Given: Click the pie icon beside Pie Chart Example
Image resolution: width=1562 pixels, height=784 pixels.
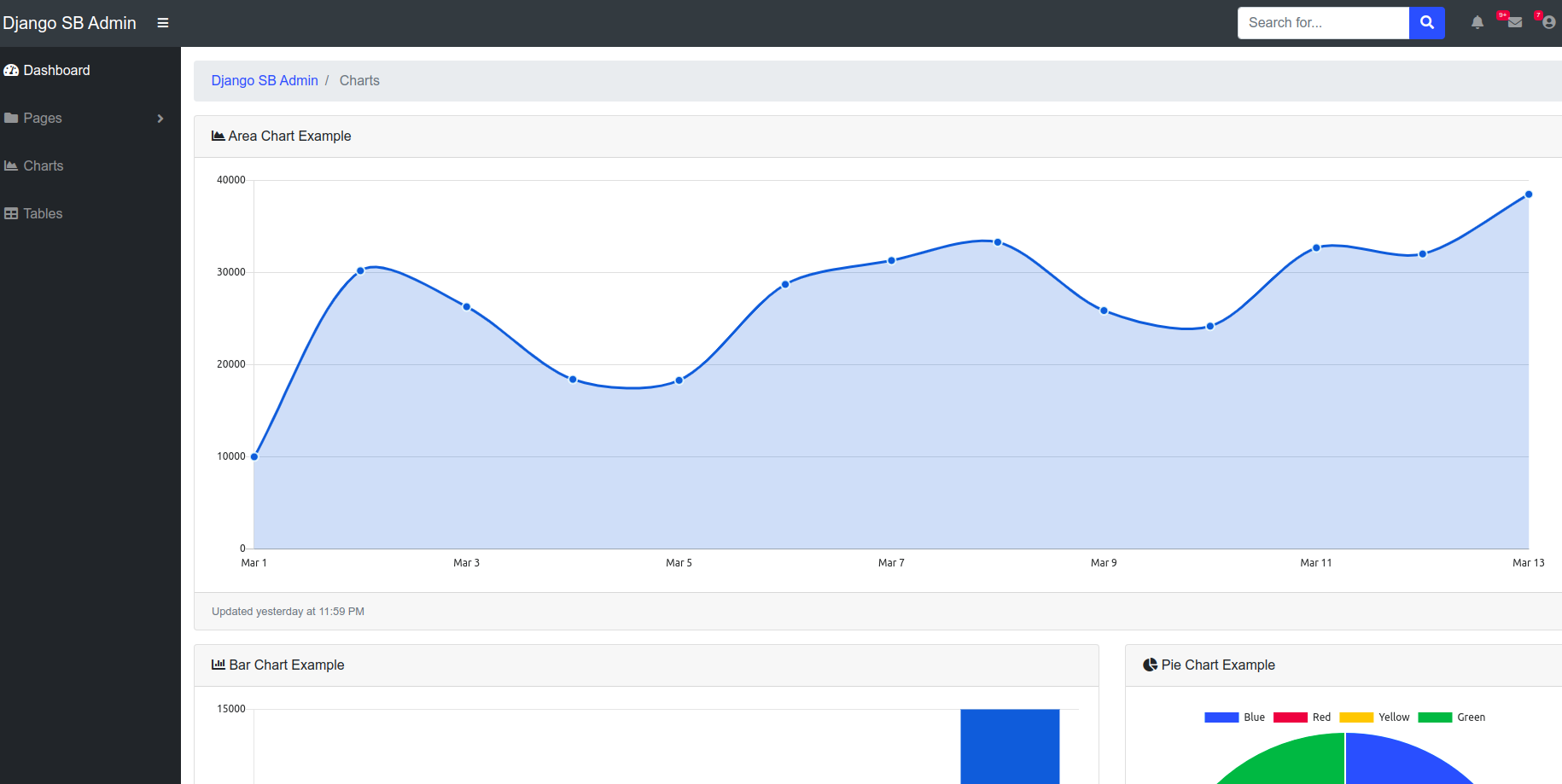Looking at the screenshot, I should tap(1150, 665).
